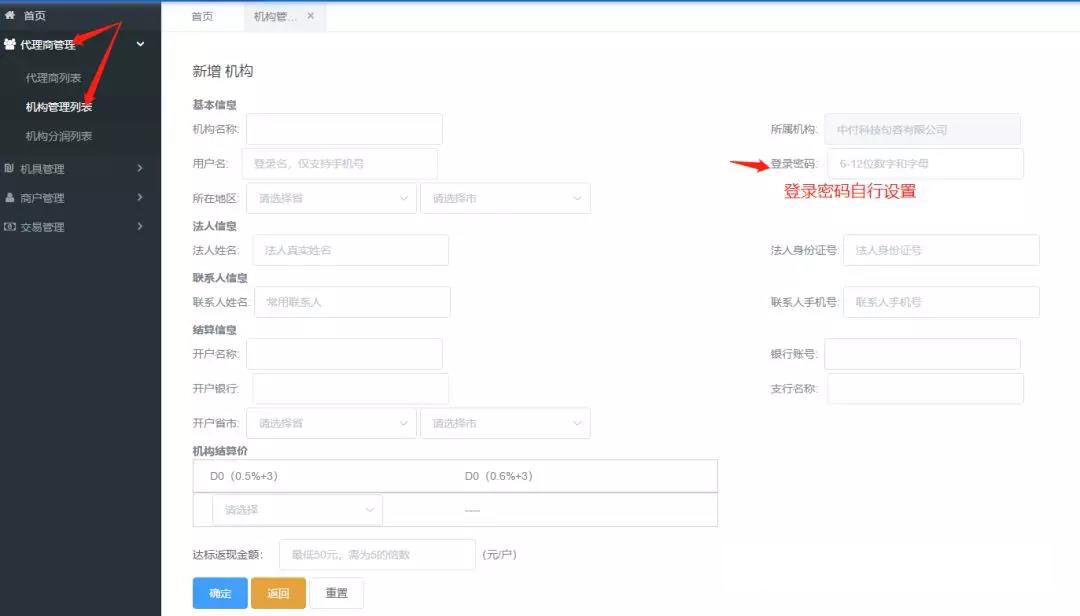
Task: Click the blue 确定 confirm button
Action: pyautogui.click(x=219, y=592)
